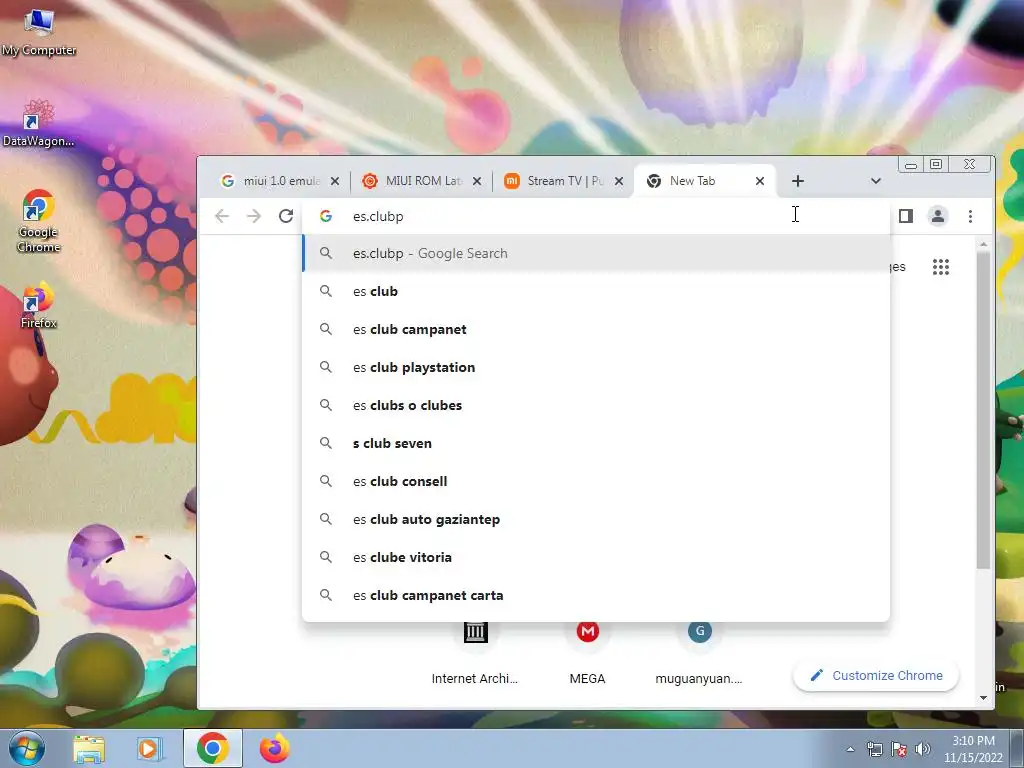
Task: Open Google Chrome desktop shortcut
Action: (39, 221)
